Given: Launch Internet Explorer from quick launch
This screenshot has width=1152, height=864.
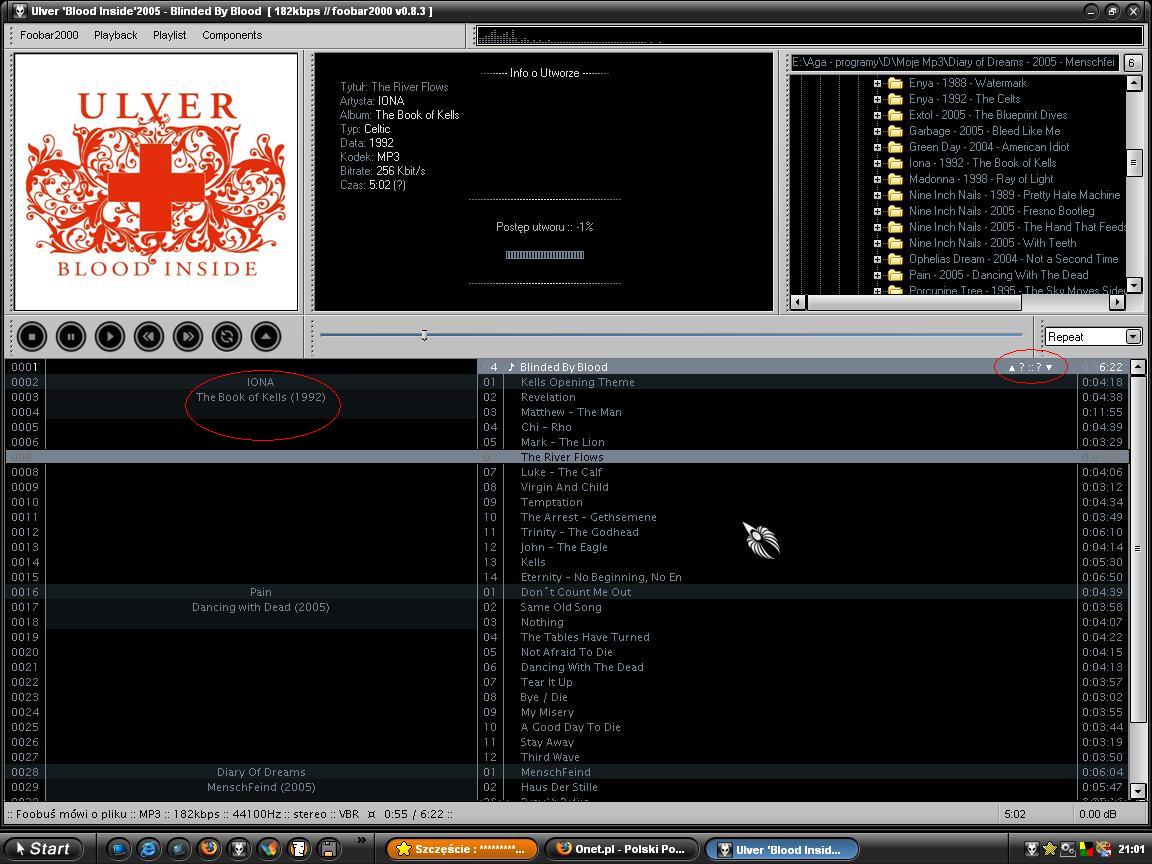Looking at the screenshot, I should point(148,849).
